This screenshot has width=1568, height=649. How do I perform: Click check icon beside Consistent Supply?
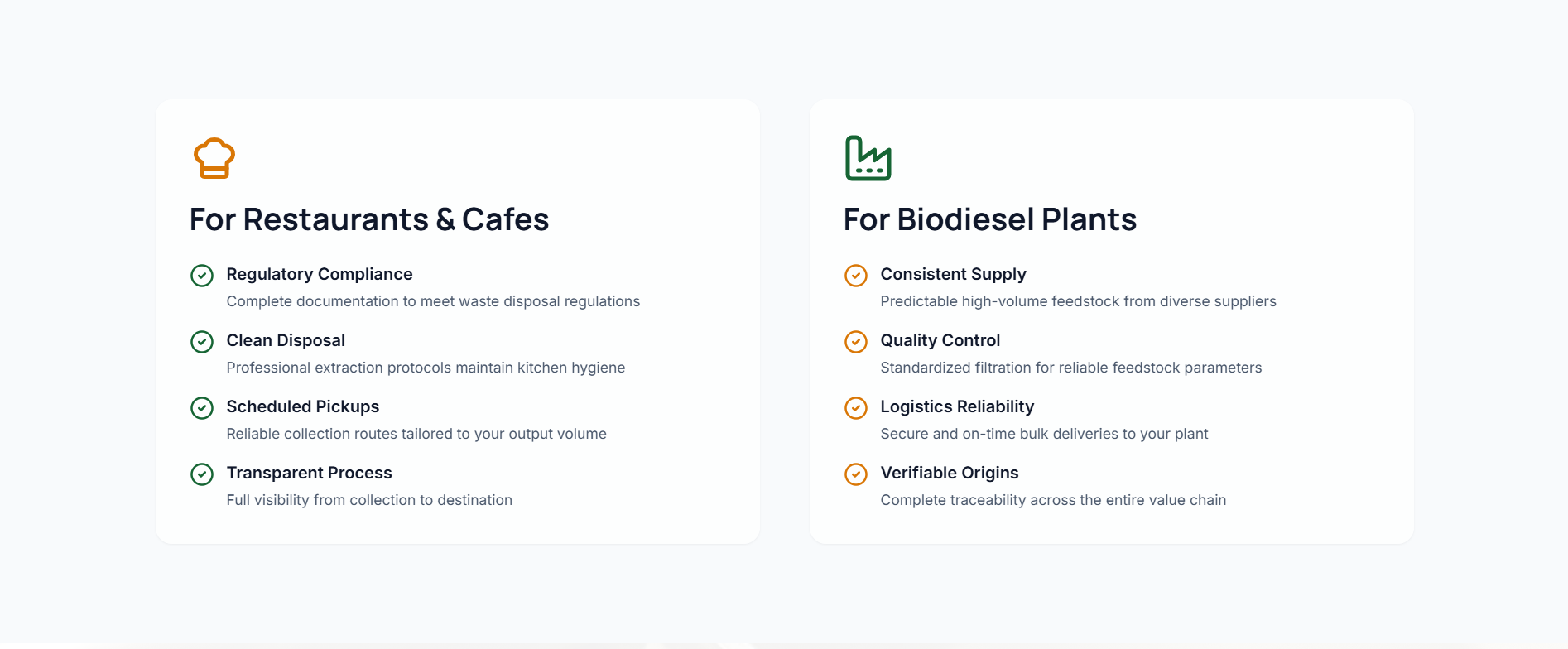(856, 276)
